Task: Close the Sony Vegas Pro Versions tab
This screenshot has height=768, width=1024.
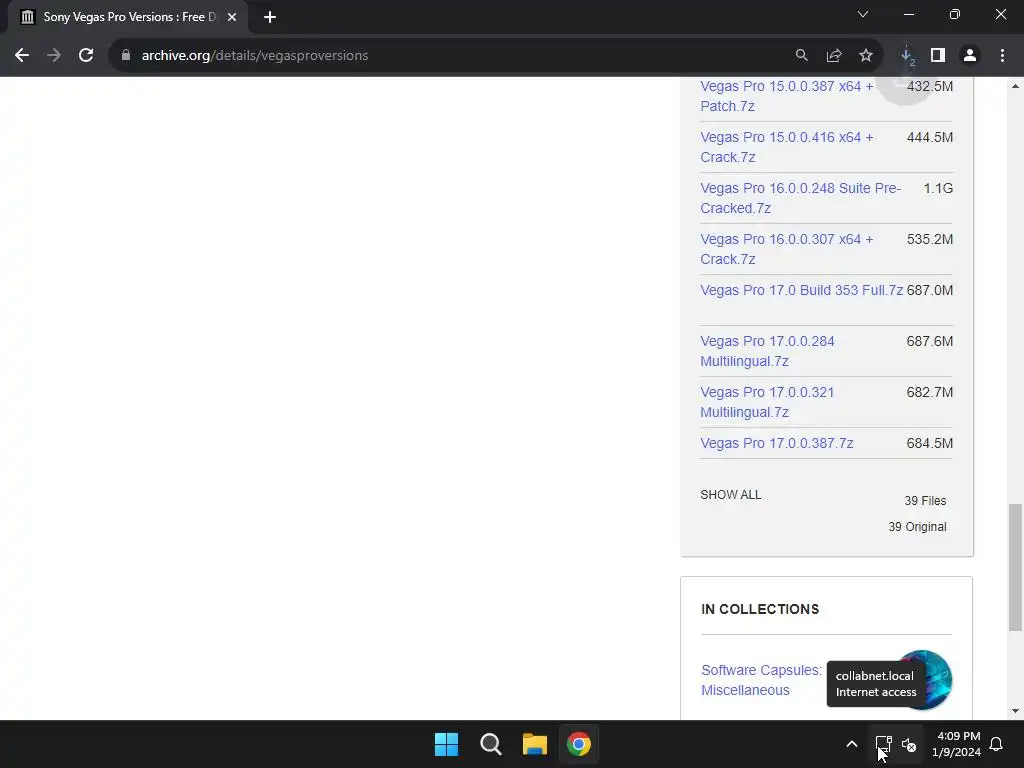Action: pos(232,17)
